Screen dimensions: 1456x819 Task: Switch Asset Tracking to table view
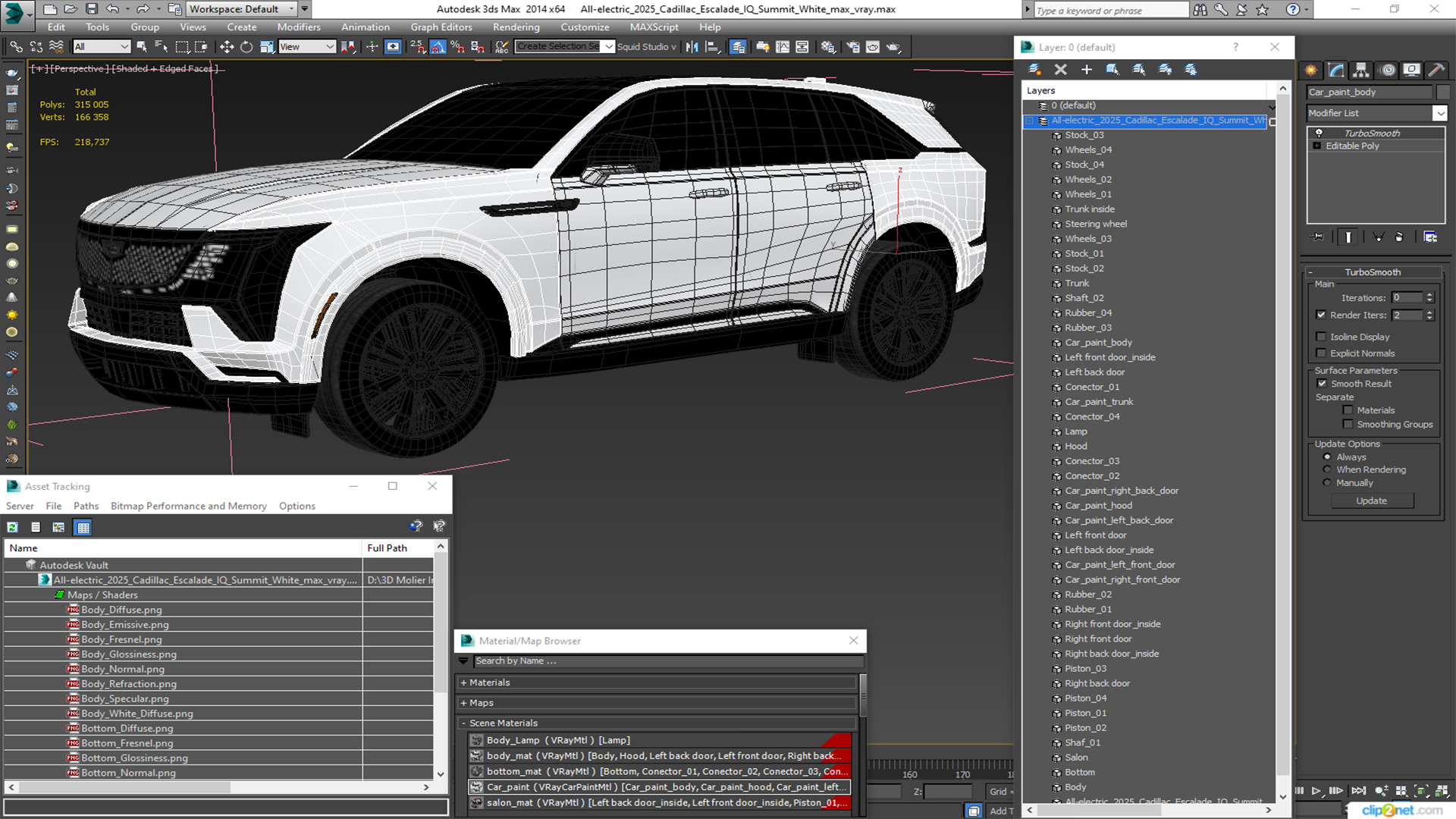(x=83, y=527)
